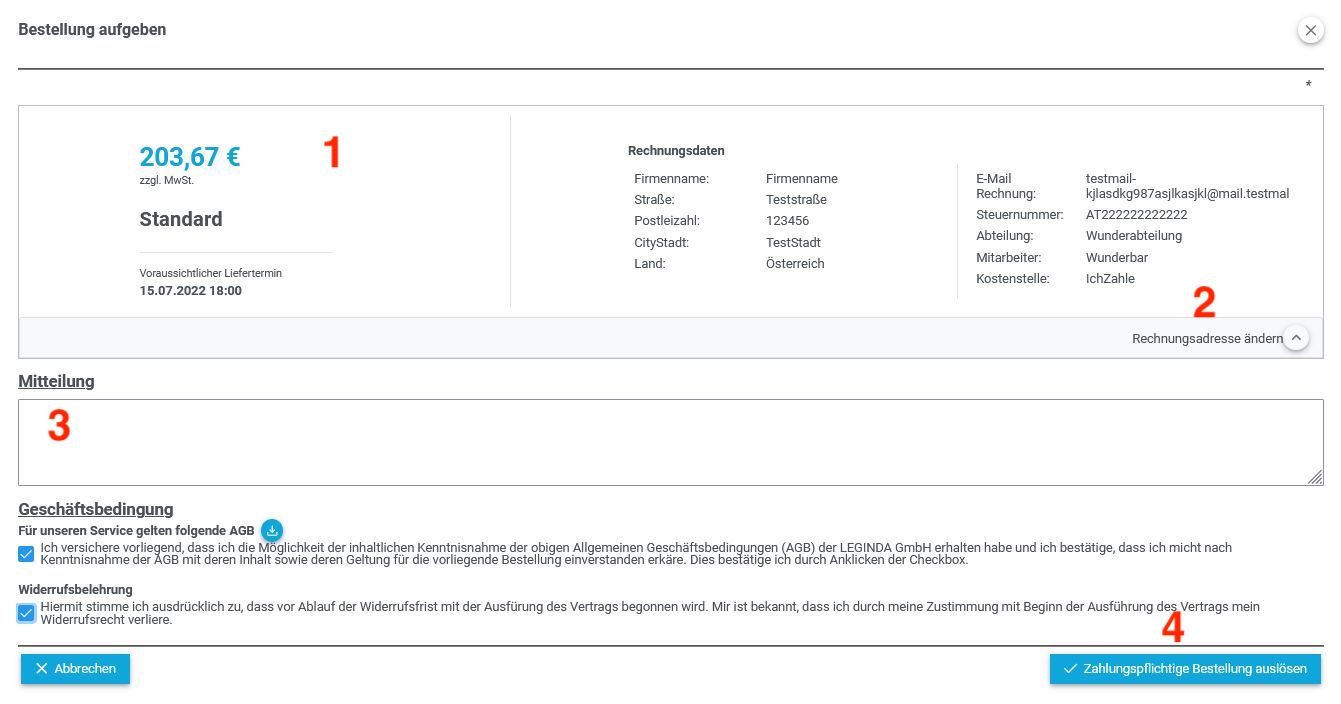Viewport: 1341px width, 704px height.
Task: Click the Wunderbar employee value
Action: coord(1117,258)
